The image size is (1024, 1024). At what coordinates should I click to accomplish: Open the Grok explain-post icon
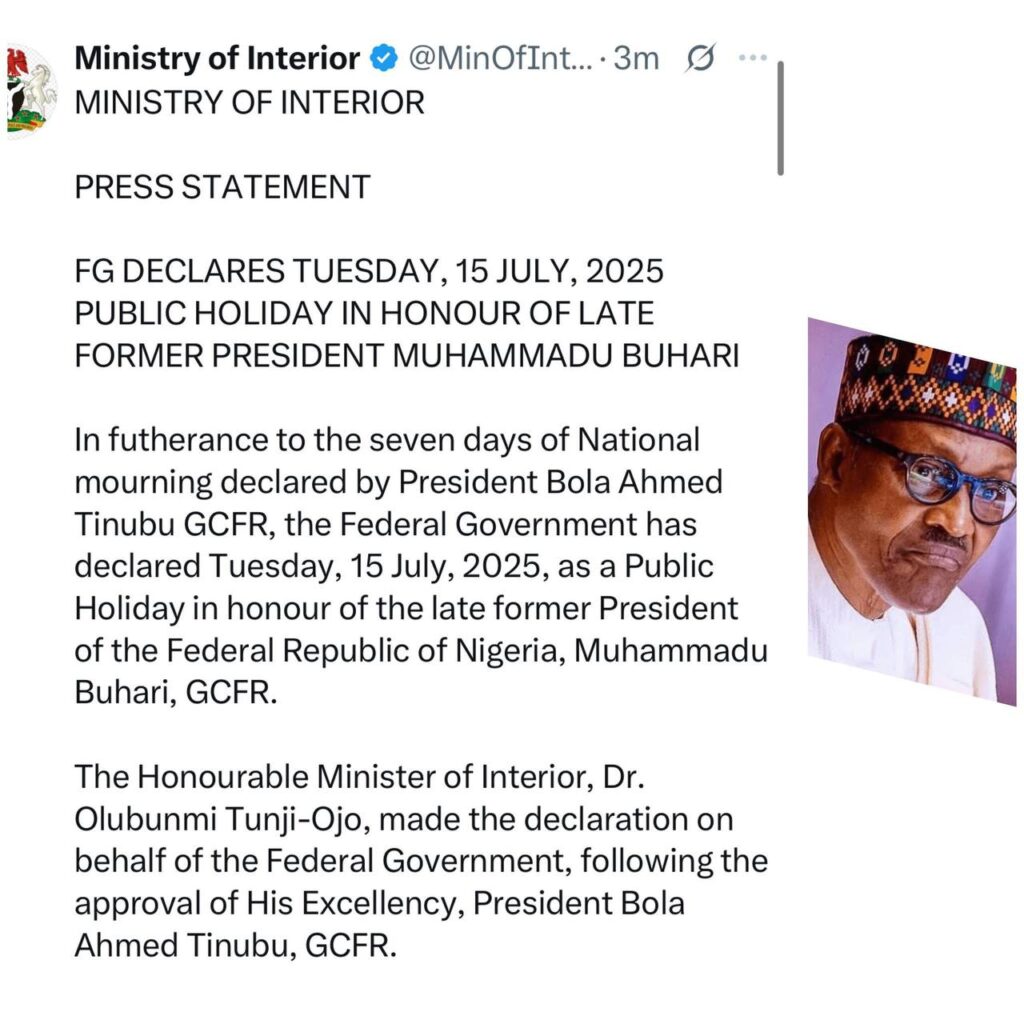click(x=700, y=59)
